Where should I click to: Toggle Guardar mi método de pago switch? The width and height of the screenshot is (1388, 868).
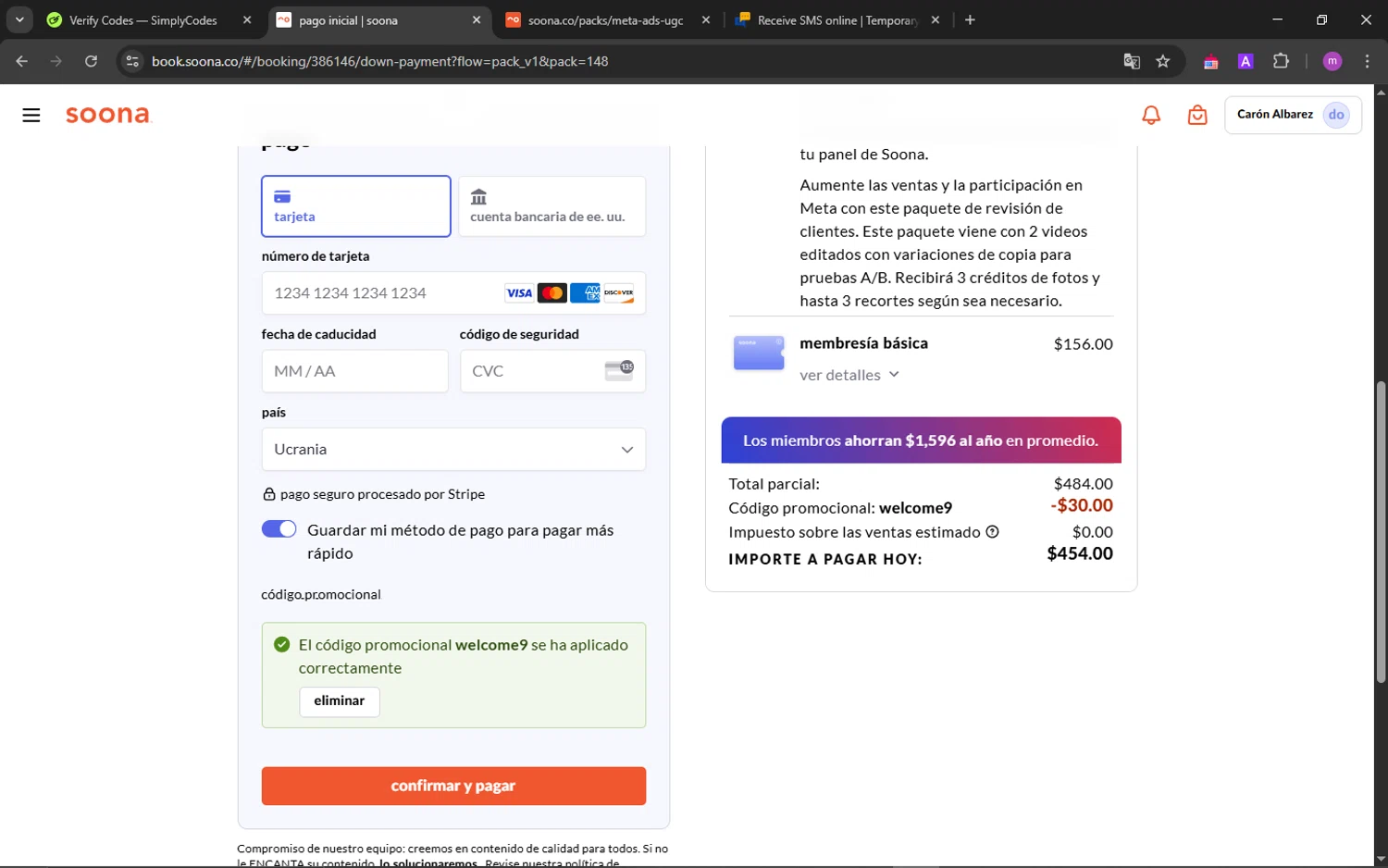coord(279,529)
